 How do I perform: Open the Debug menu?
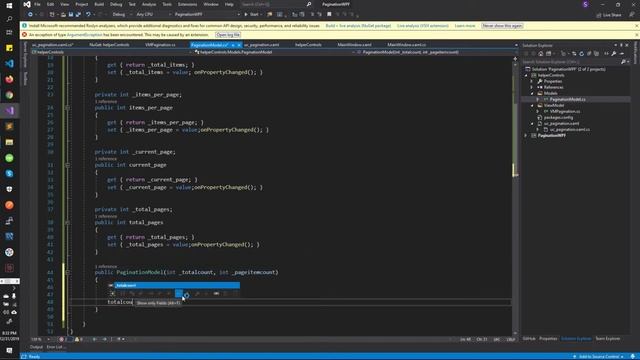point(116,4)
